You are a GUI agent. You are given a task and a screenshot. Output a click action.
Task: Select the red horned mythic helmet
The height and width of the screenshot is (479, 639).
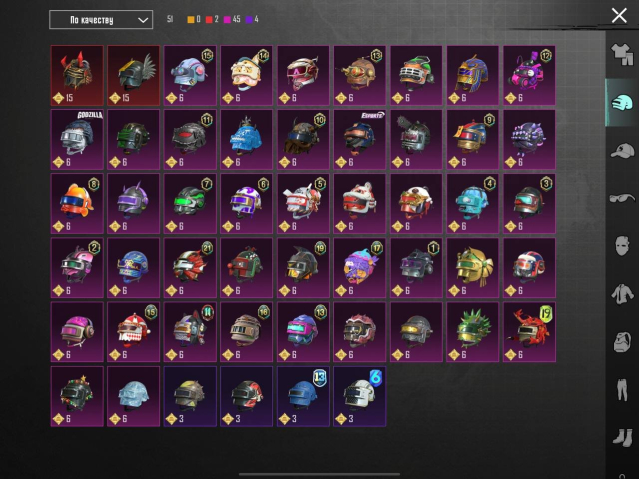tap(77, 75)
